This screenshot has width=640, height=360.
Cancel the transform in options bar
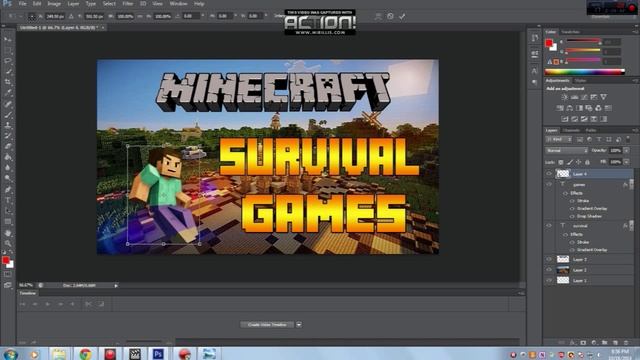(390, 16)
